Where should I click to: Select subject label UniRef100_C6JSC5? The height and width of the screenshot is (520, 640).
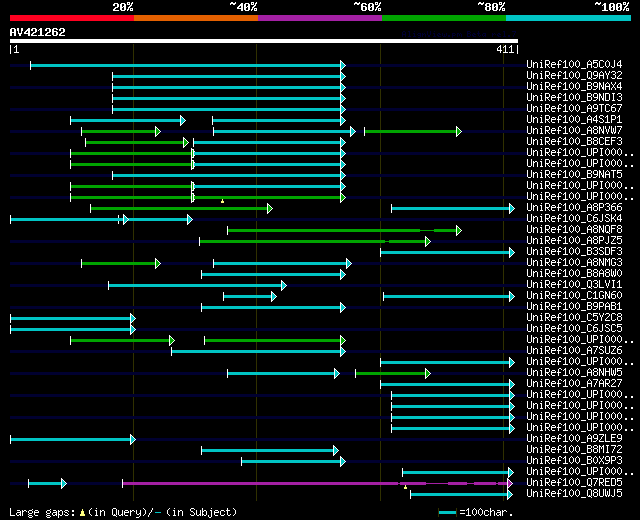[x=574, y=329]
